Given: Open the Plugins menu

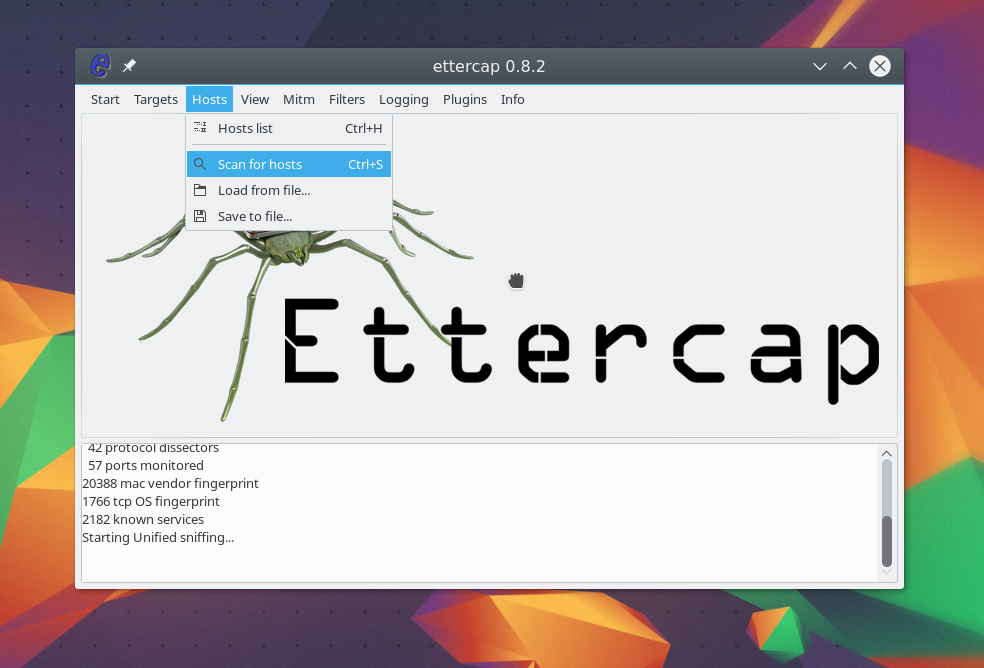Looking at the screenshot, I should click(x=465, y=99).
